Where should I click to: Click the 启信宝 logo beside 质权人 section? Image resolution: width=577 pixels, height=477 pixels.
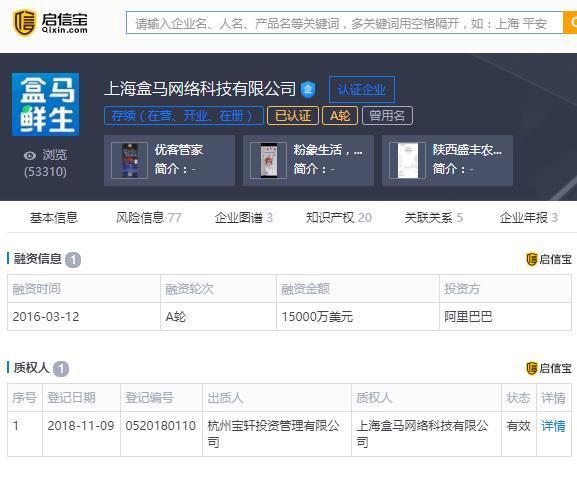tap(549, 368)
